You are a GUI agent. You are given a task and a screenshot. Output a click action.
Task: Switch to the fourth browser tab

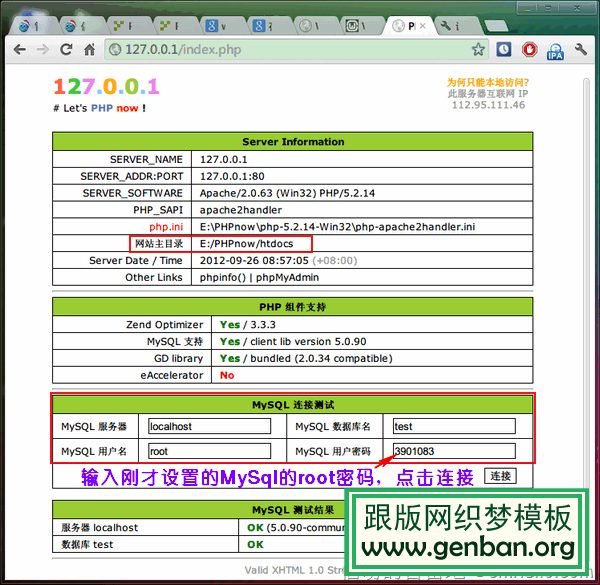click(x=174, y=26)
